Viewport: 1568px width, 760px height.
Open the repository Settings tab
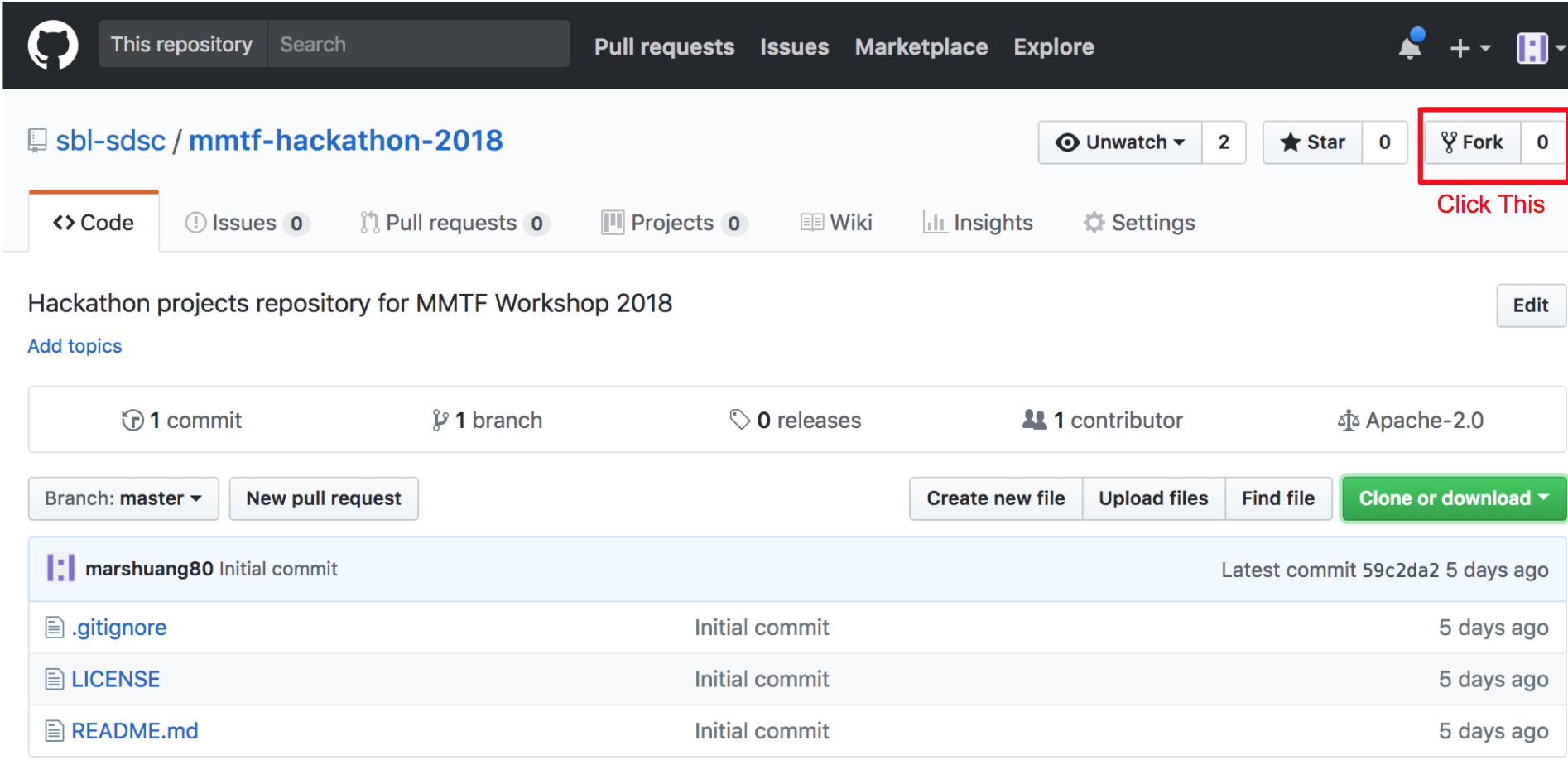(1139, 223)
